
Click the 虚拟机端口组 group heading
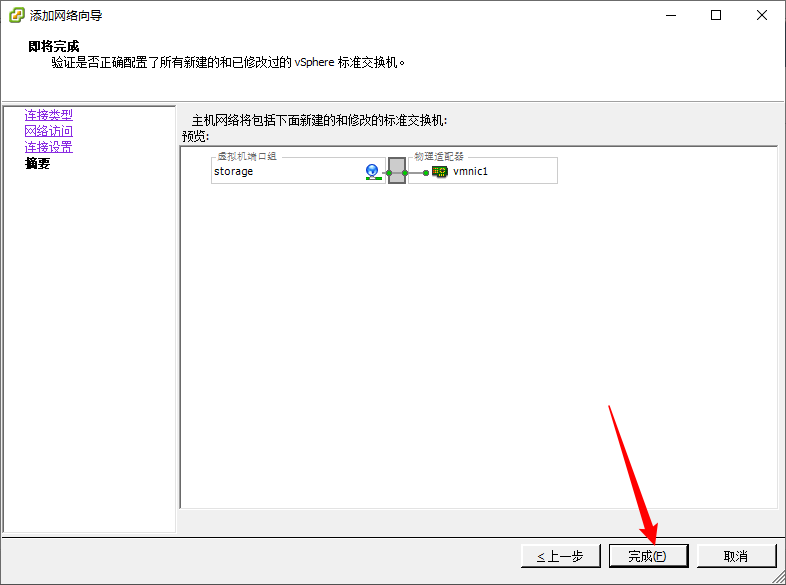click(x=247, y=156)
